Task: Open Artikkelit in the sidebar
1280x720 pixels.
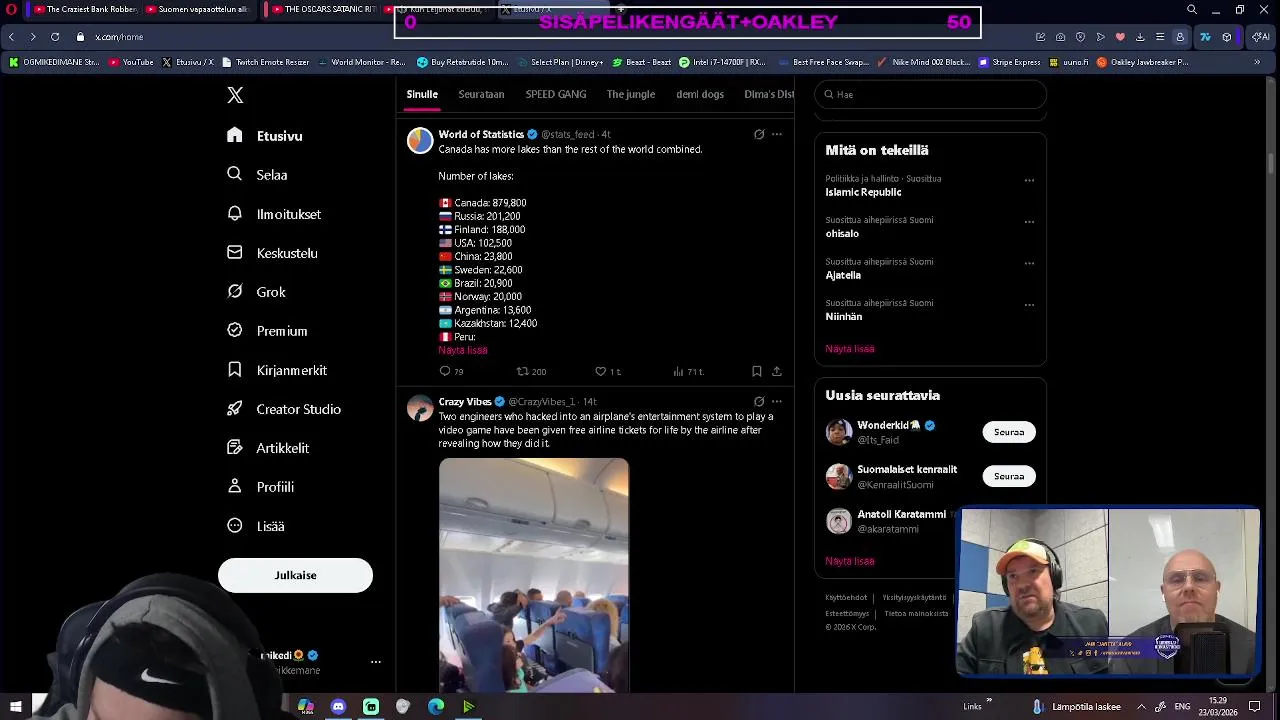Action: pos(268,448)
